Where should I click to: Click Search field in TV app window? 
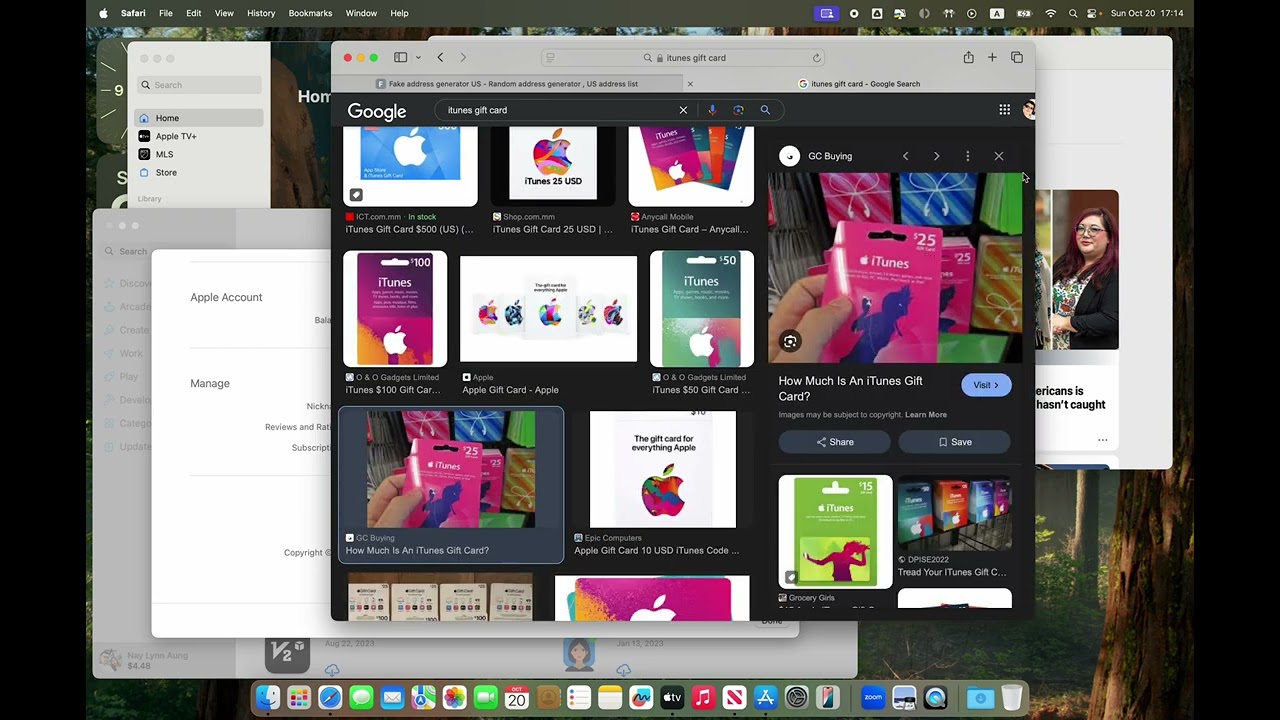coord(200,85)
